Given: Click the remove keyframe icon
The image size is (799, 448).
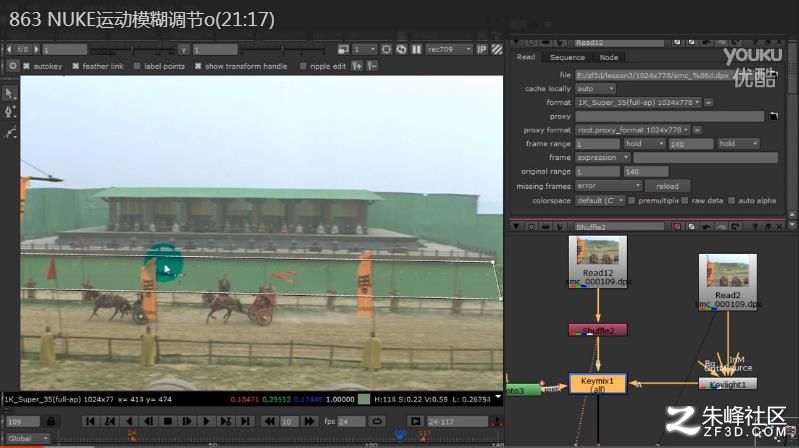Looking at the screenshot, I should pos(372,66).
